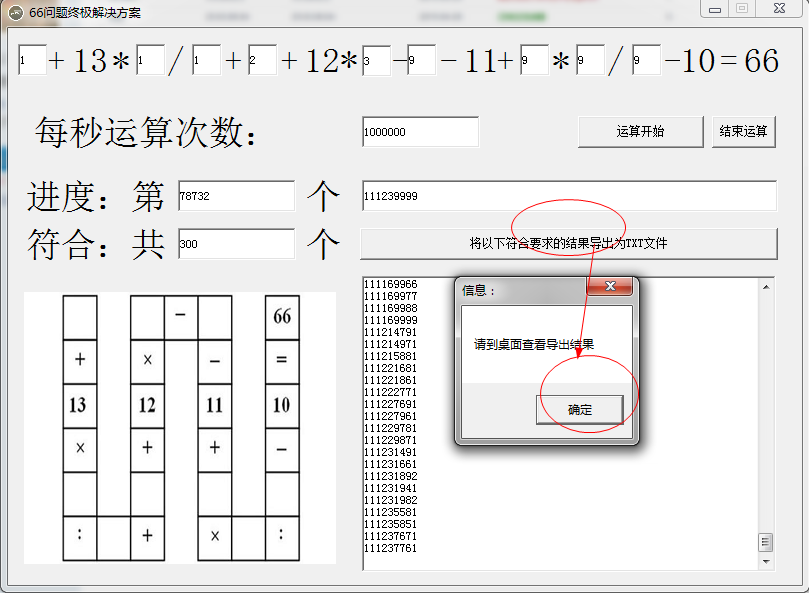
Task: Click the progress field showing 78732
Action: click(x=235, y=195)
